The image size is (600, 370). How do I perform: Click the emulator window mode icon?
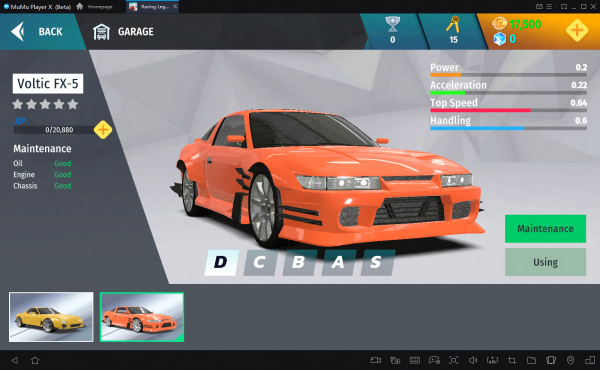coord(564,7)
